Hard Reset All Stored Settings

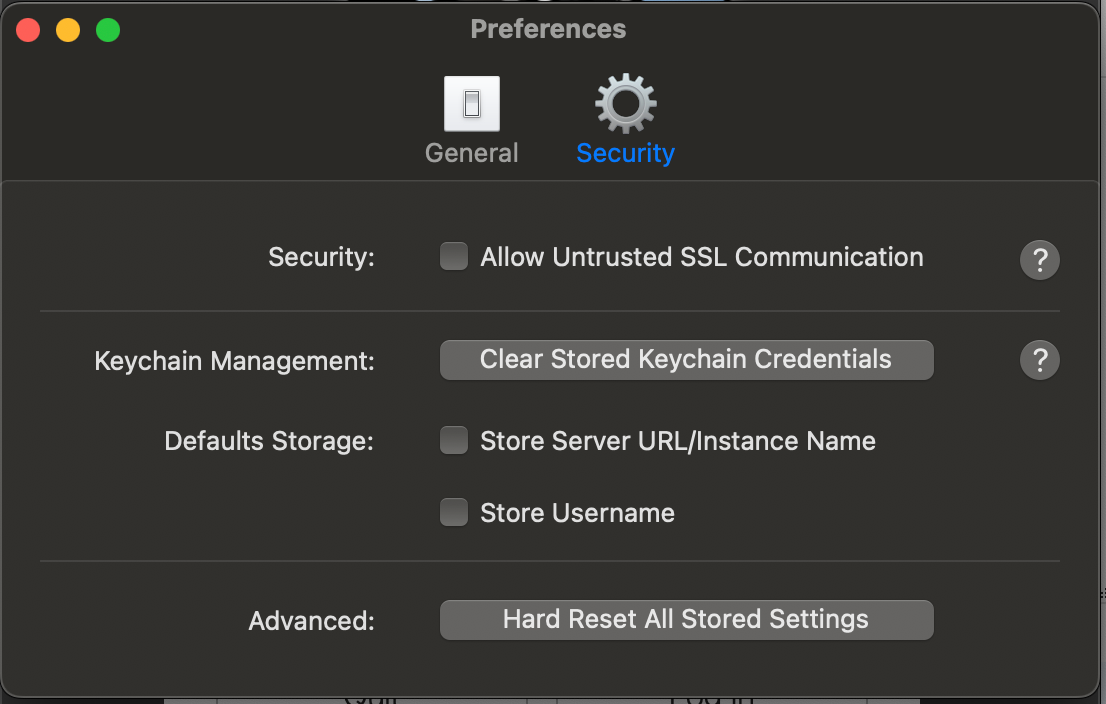(x=687, y=620)
